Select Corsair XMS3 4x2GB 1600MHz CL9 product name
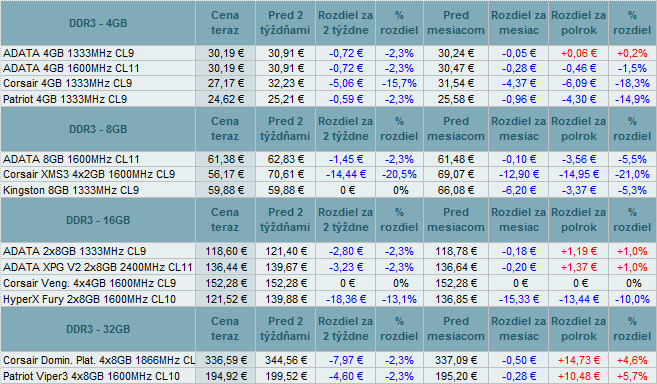657x384 pixels. [89, 174]
